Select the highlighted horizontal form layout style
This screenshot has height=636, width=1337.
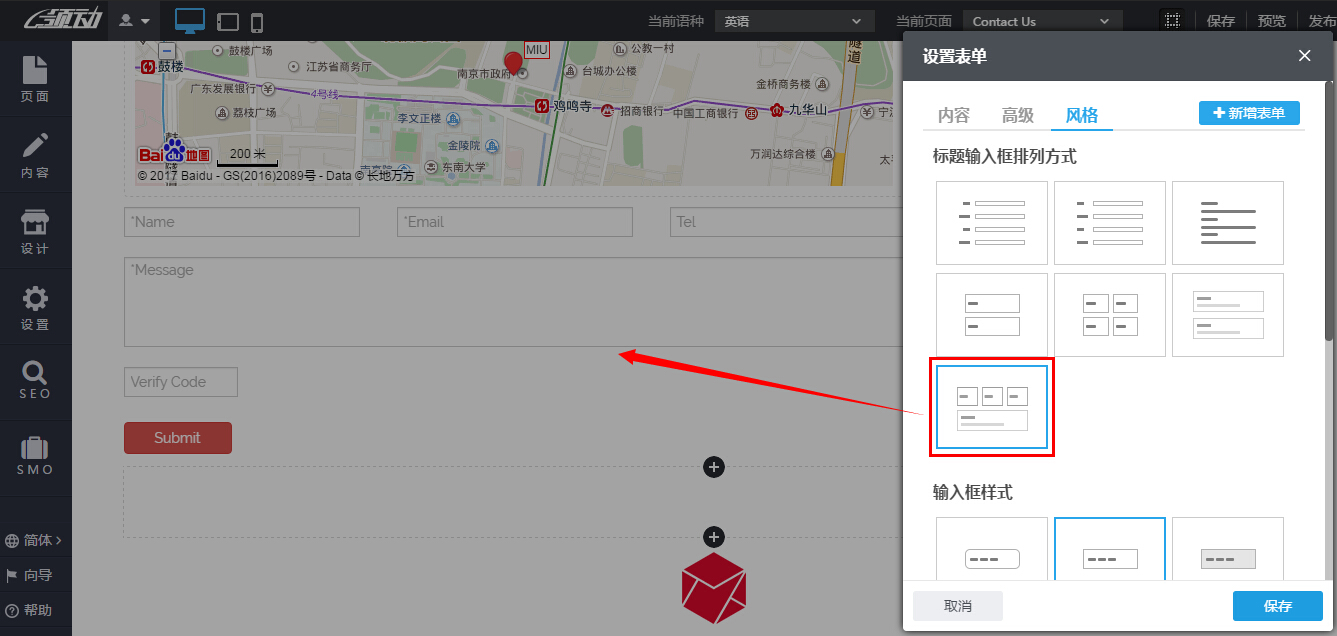click(x=991, y=406)
